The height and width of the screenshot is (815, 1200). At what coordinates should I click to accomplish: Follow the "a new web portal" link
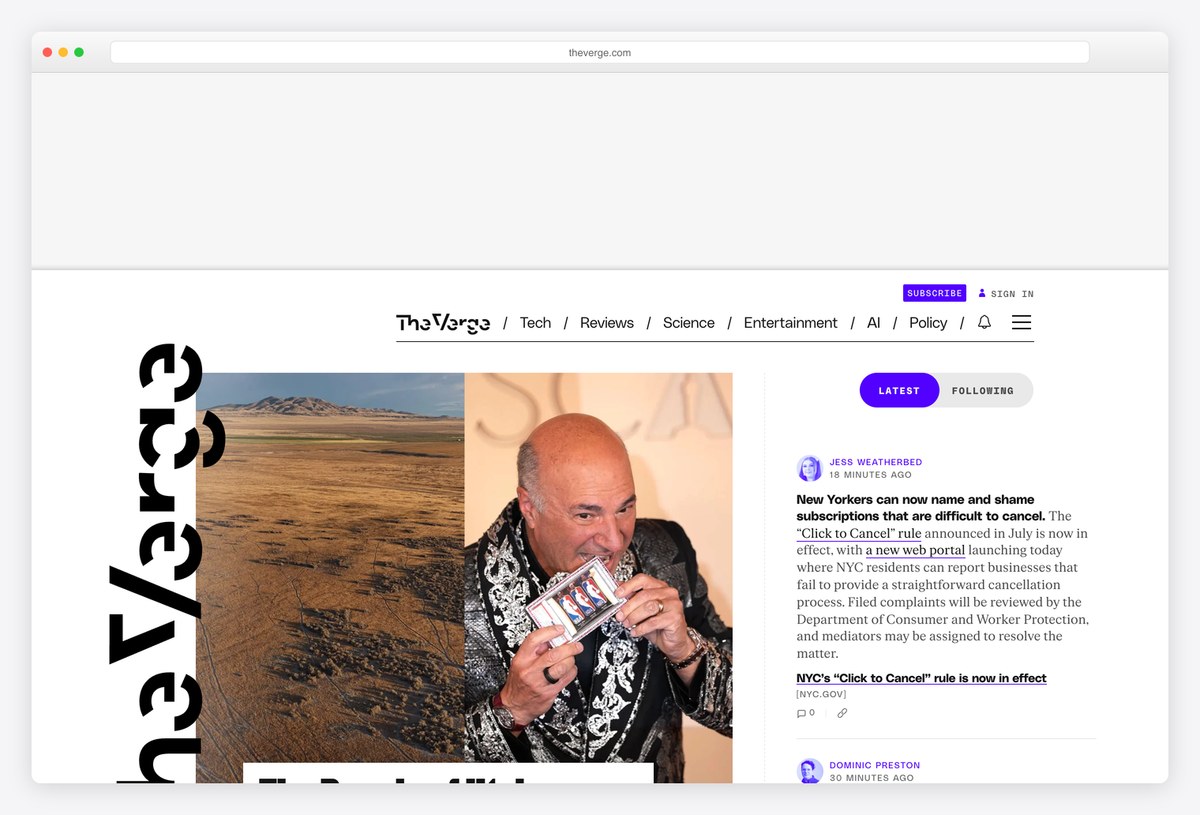coord(915,550)
